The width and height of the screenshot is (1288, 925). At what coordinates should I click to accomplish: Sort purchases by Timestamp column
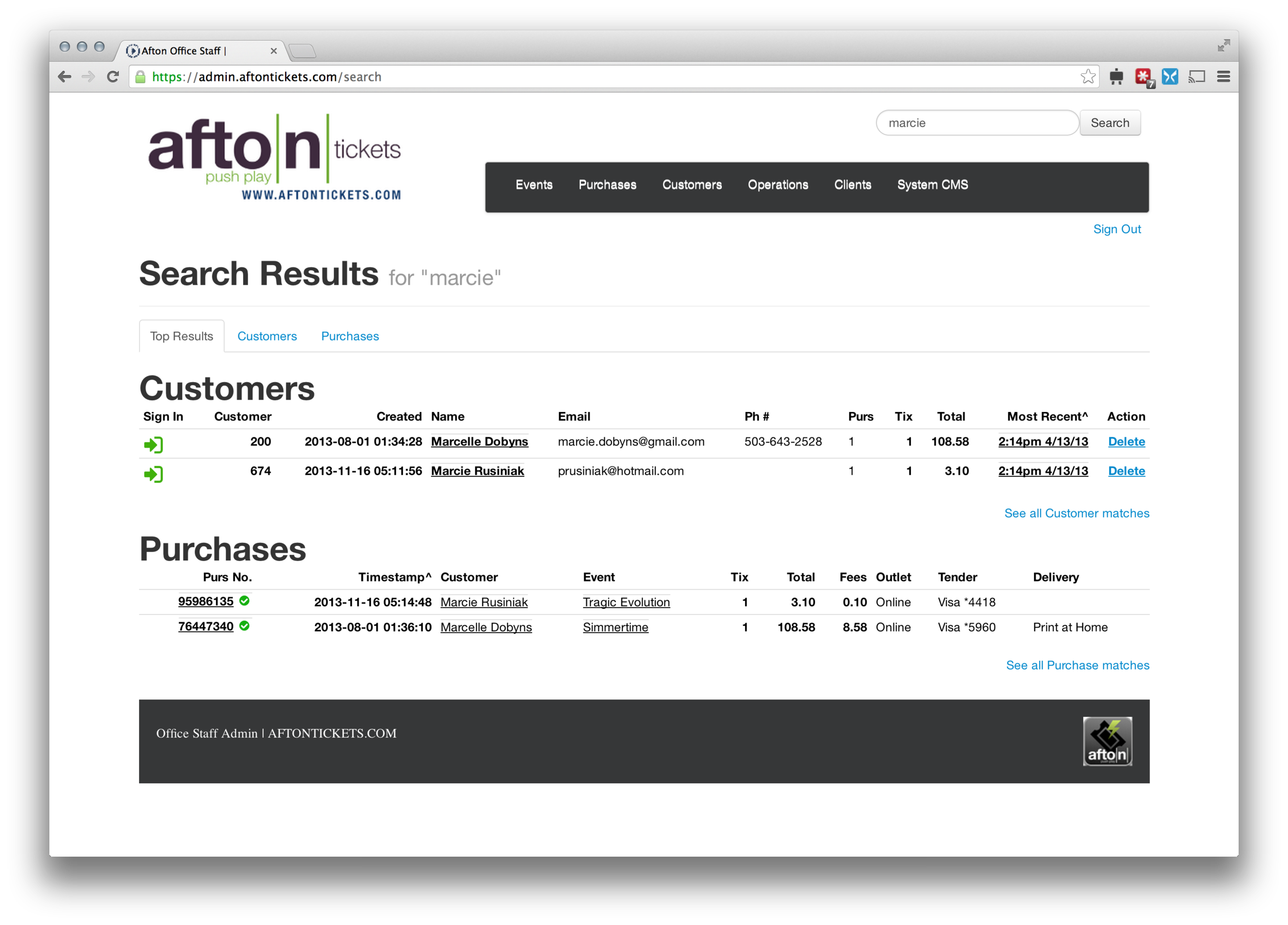tap(395, 577)
